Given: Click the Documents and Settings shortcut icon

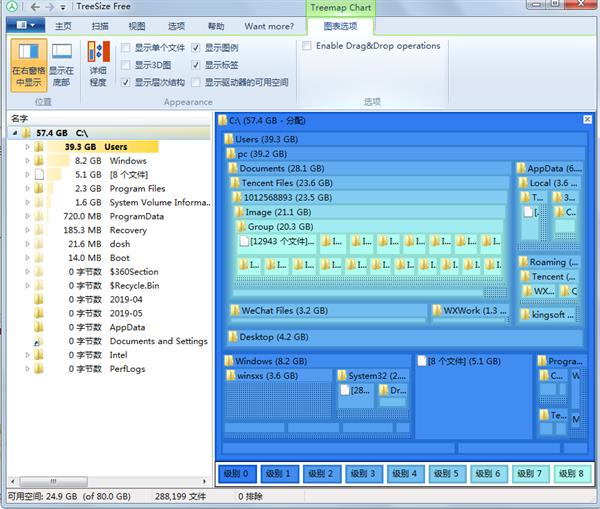Looking at the screenshot, I should 38,341.
